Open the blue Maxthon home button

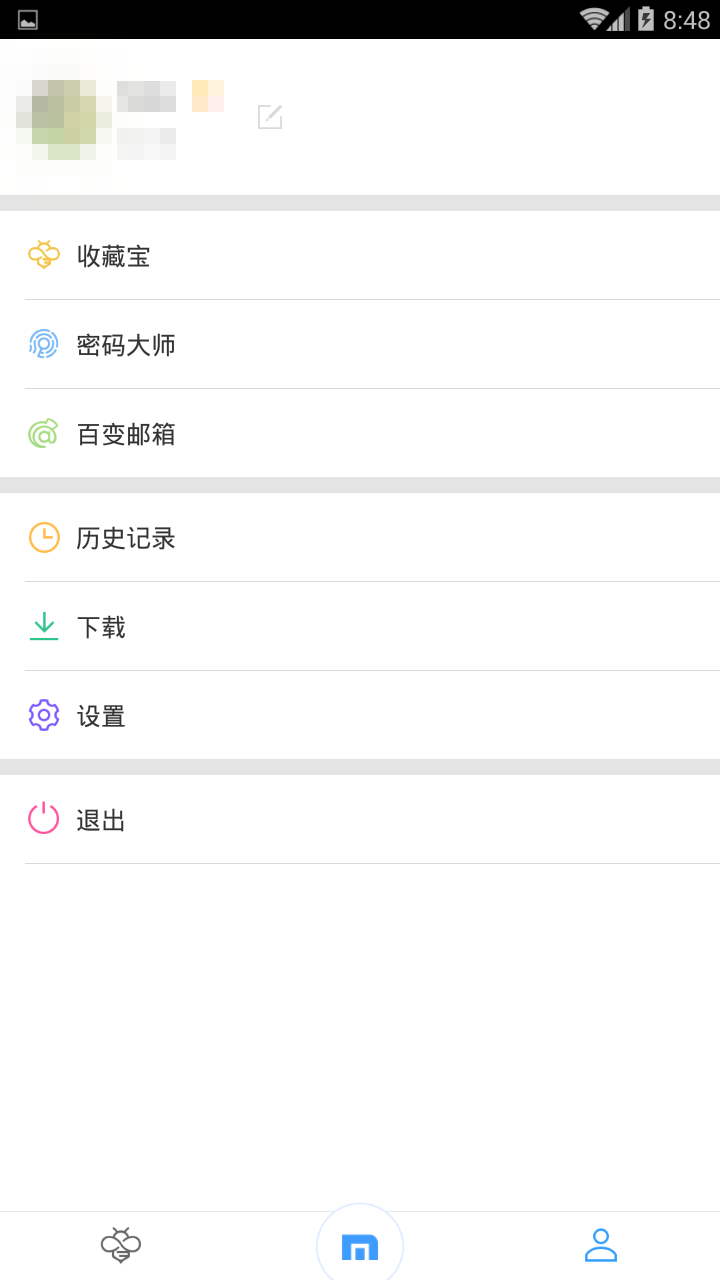pos(360,1247)
